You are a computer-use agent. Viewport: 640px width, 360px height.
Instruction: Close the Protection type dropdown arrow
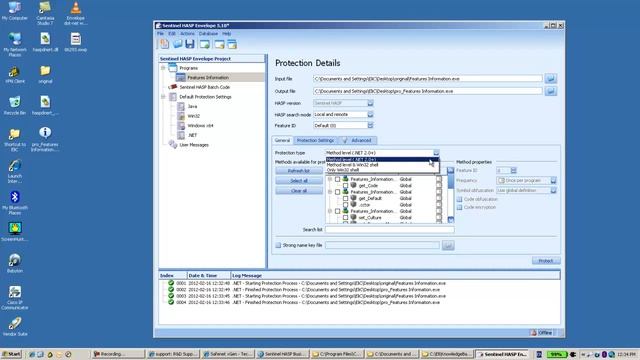click(x=436, y=153)
